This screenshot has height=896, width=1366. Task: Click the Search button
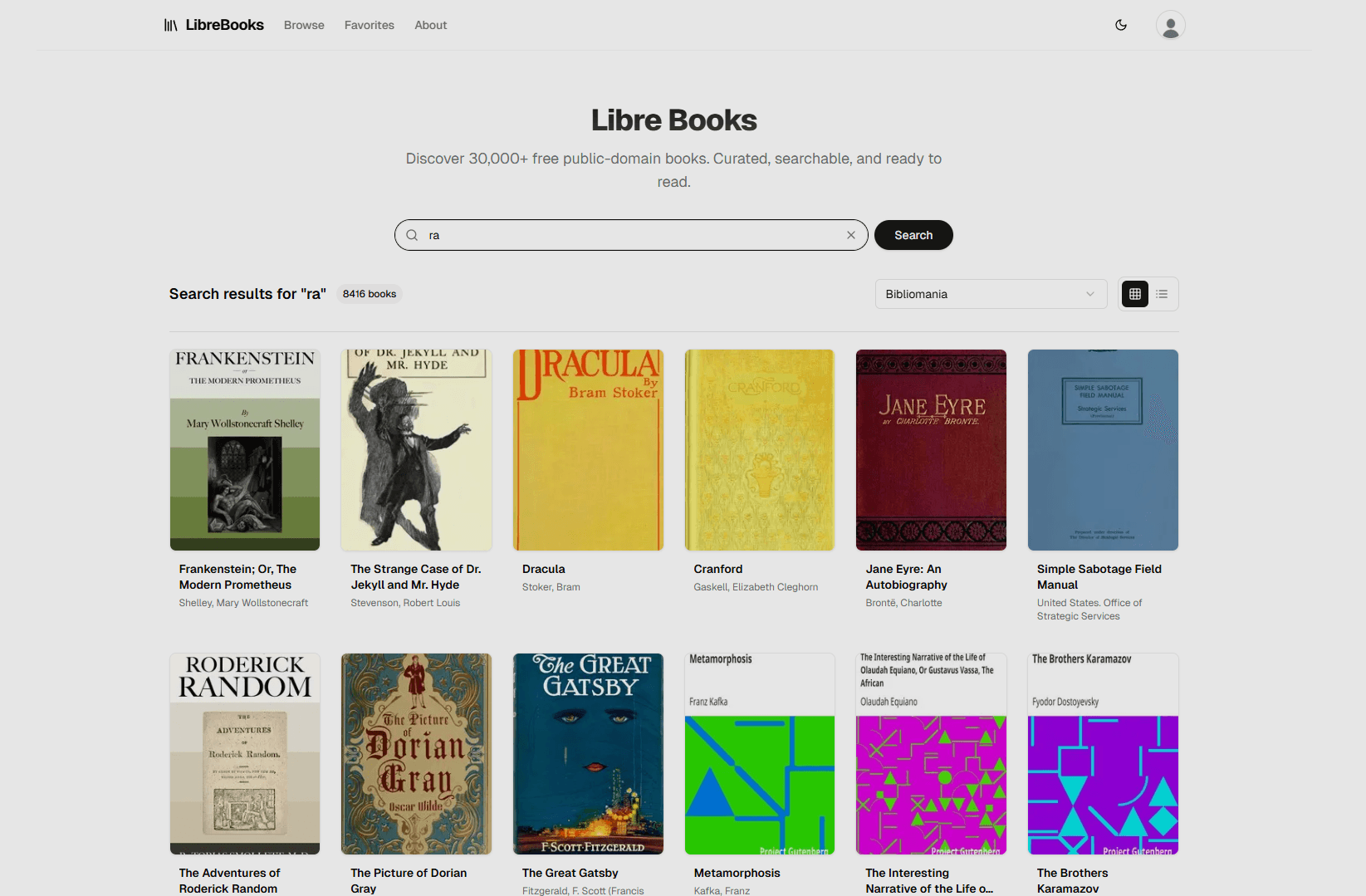913,235
